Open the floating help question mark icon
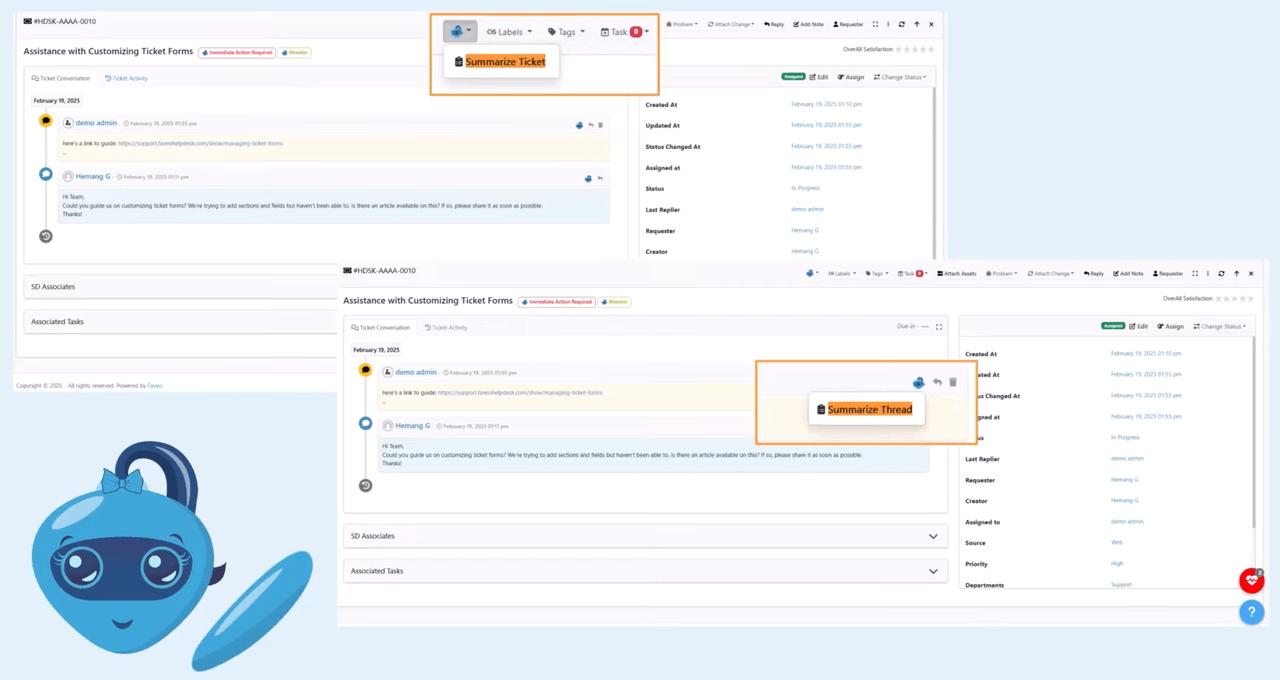The height and width of the screenshot is (680, 1280). click(x=1251, y=612)
